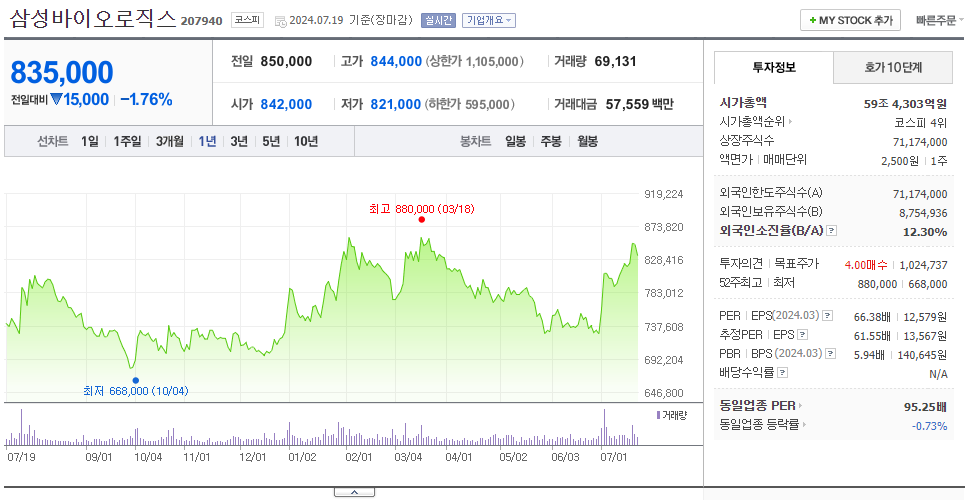
Task: Select 3개월 line chart period
Action: tap(170, 141)
